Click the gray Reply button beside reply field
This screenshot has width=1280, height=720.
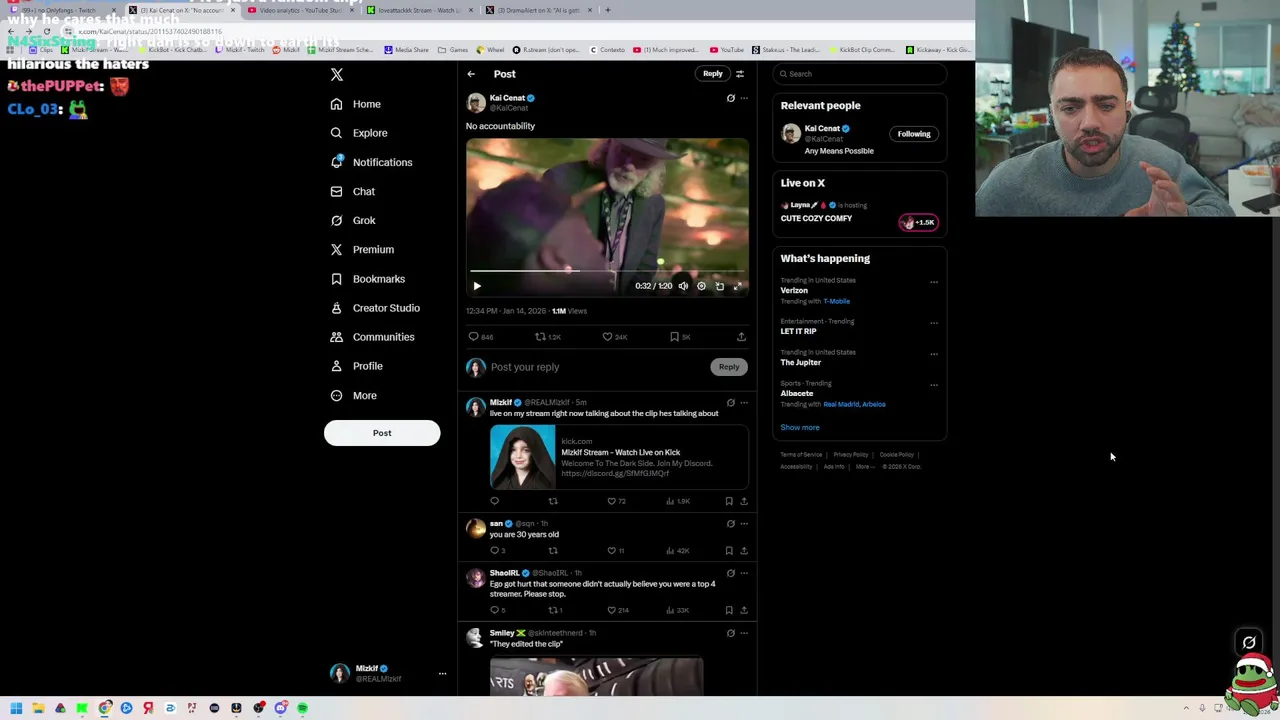click(729, 367)
